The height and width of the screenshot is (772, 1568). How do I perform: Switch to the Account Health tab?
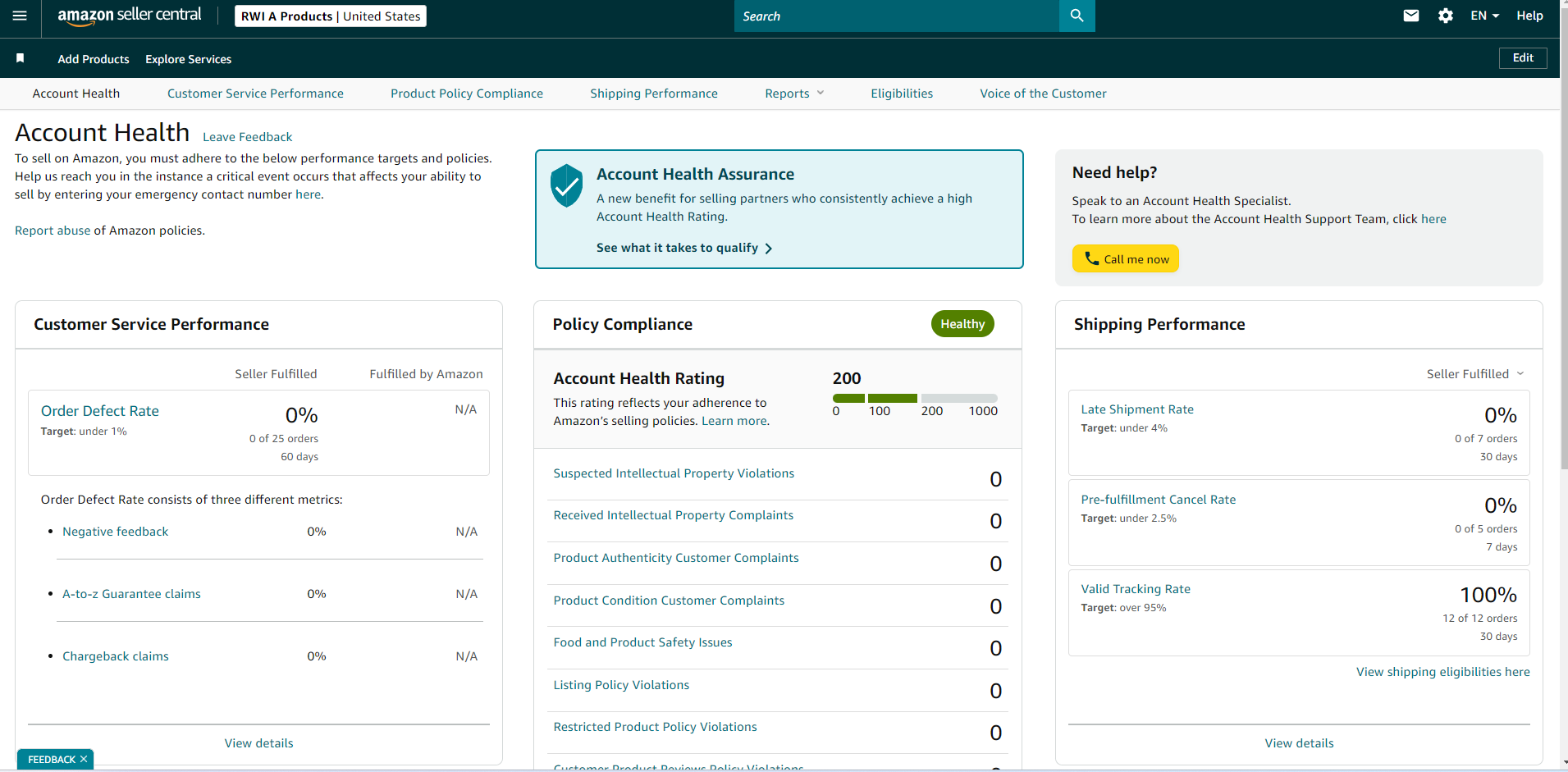76,94
